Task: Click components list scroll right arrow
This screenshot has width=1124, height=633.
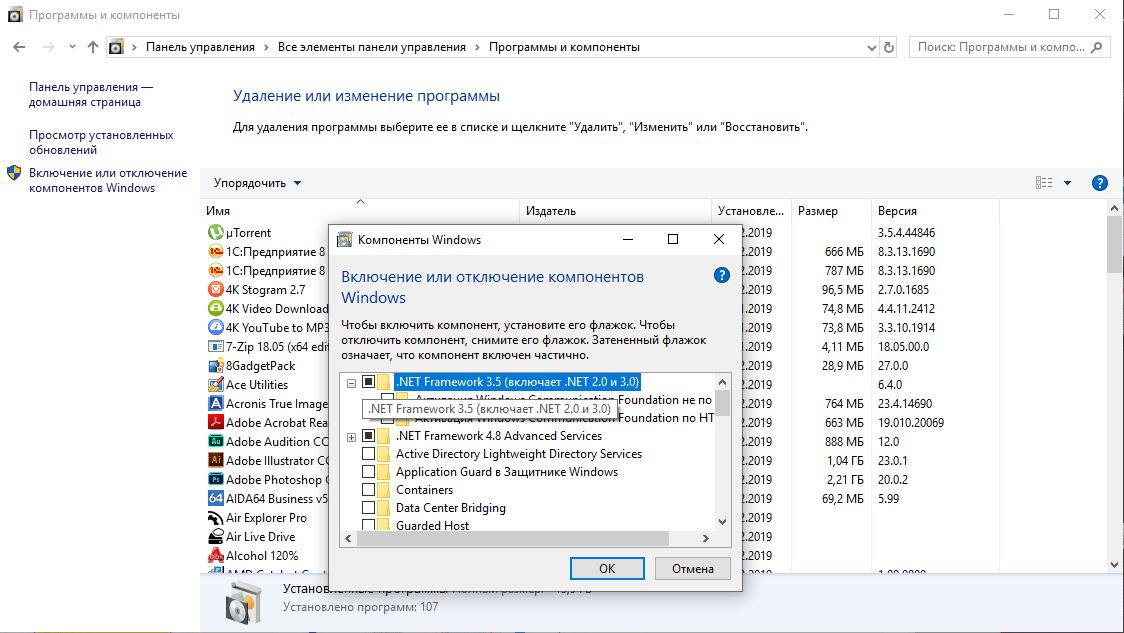Action: [x=706, y=538]
